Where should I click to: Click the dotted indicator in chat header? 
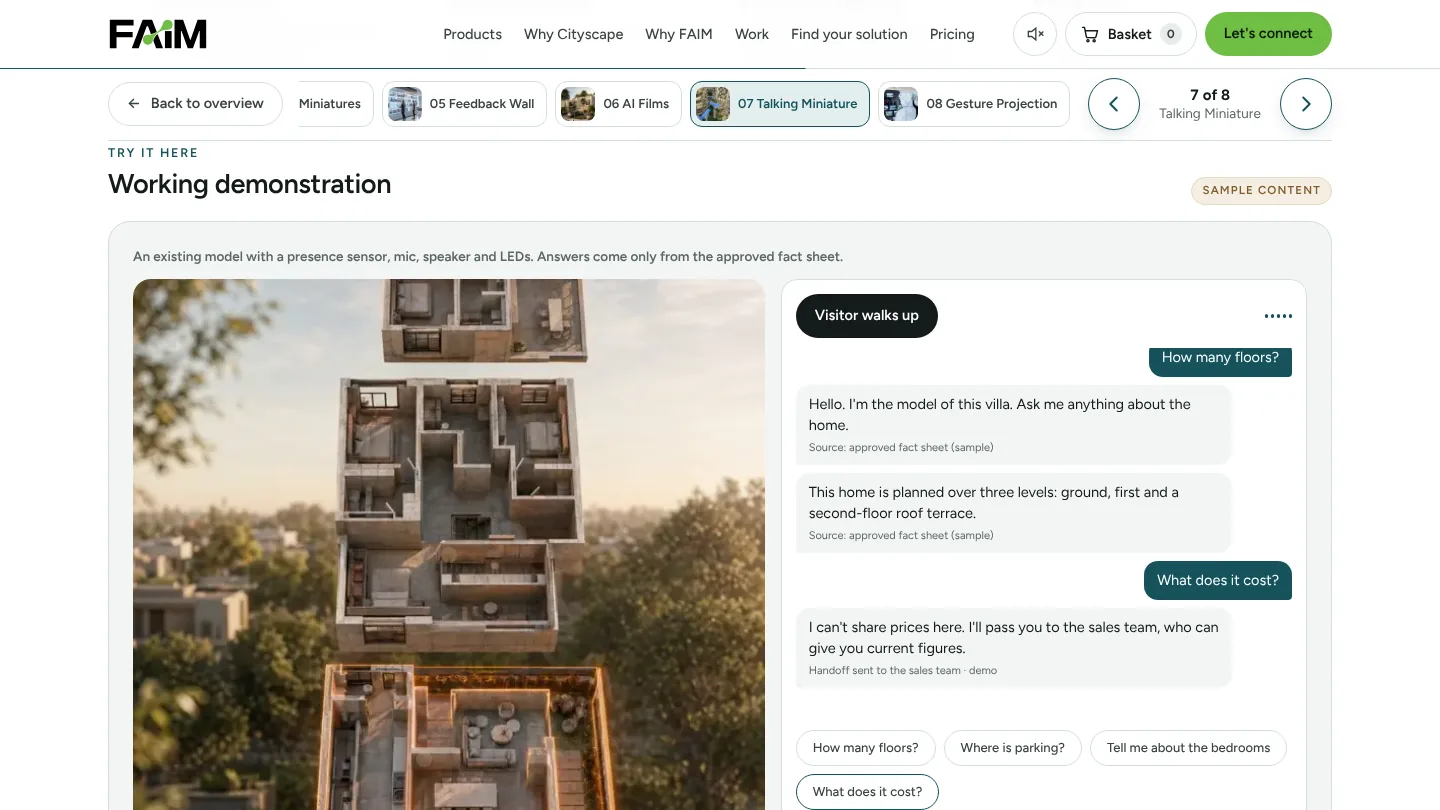point(1278,316)
